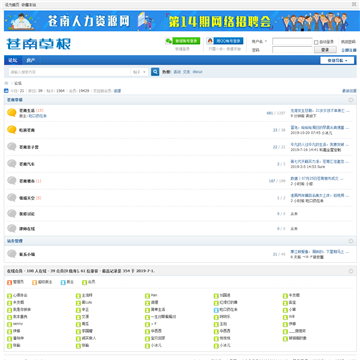Collapse the 苍南草根 forum category
Image resolution: width=360 pixels, height=360 pixels.
click(351, 100)
